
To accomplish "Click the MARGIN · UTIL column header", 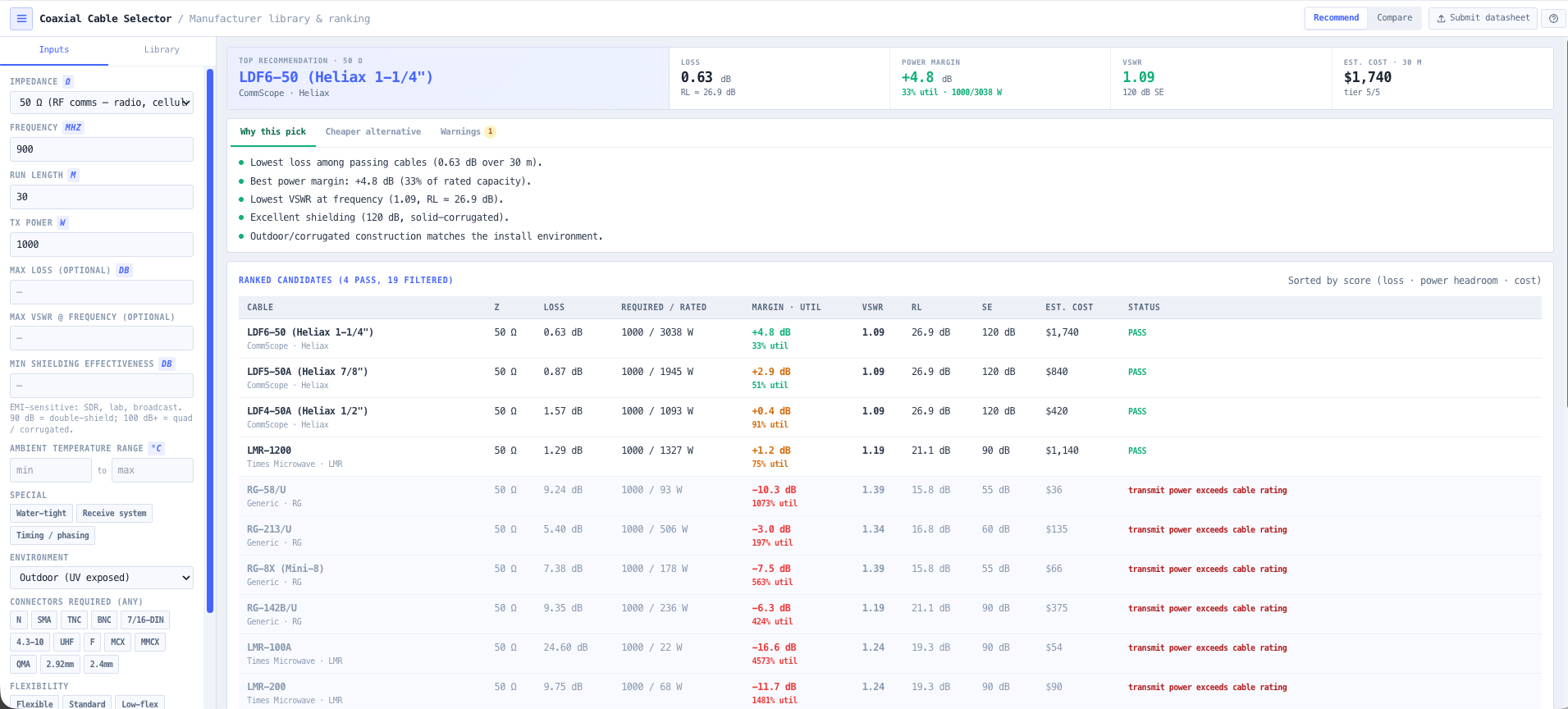I will (x=786, y=308).
